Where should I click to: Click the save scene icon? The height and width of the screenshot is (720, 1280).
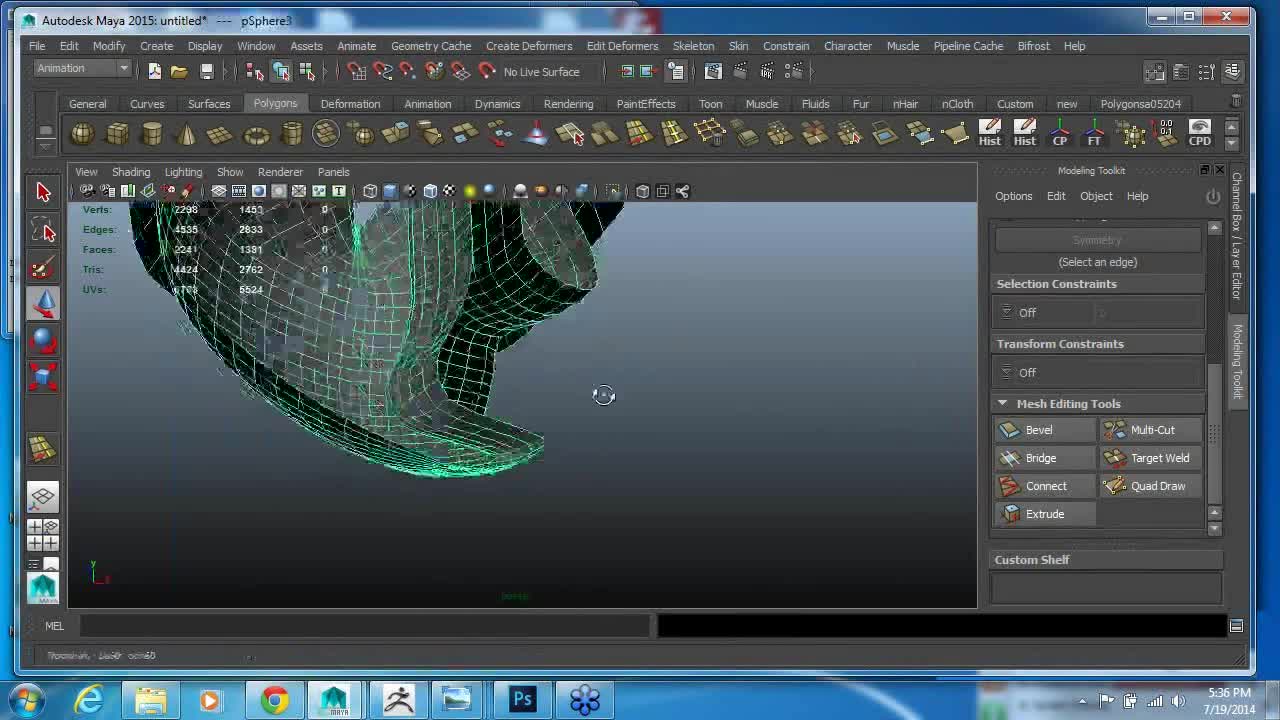pos(206,71)
